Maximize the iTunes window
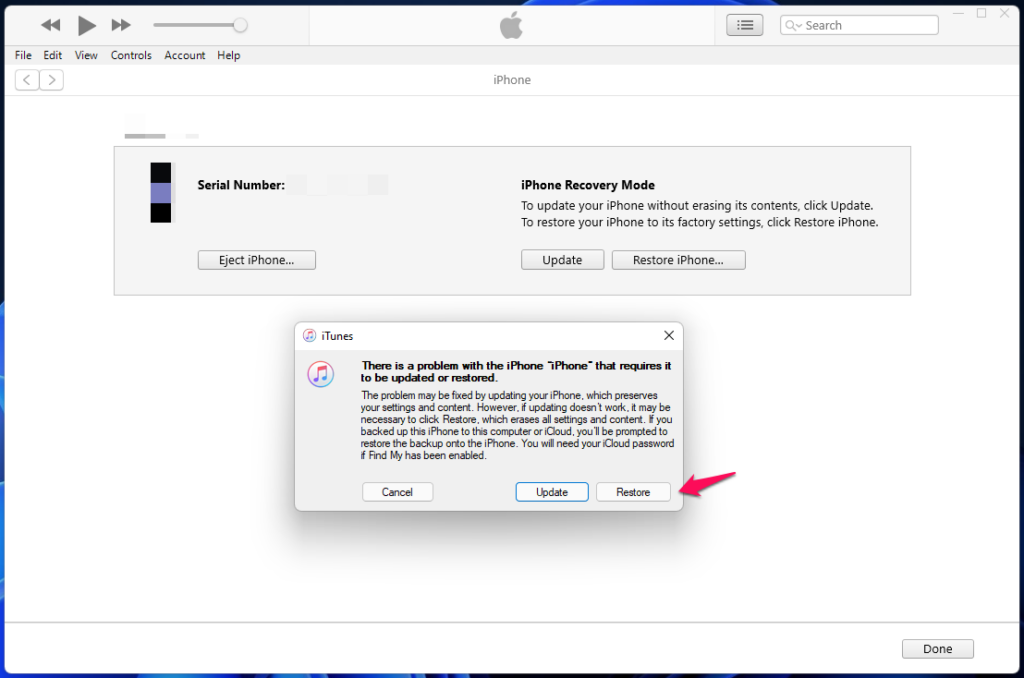The height and width of the screenshot is (678, 1024). pyautogui.click(x=982, y=13)
